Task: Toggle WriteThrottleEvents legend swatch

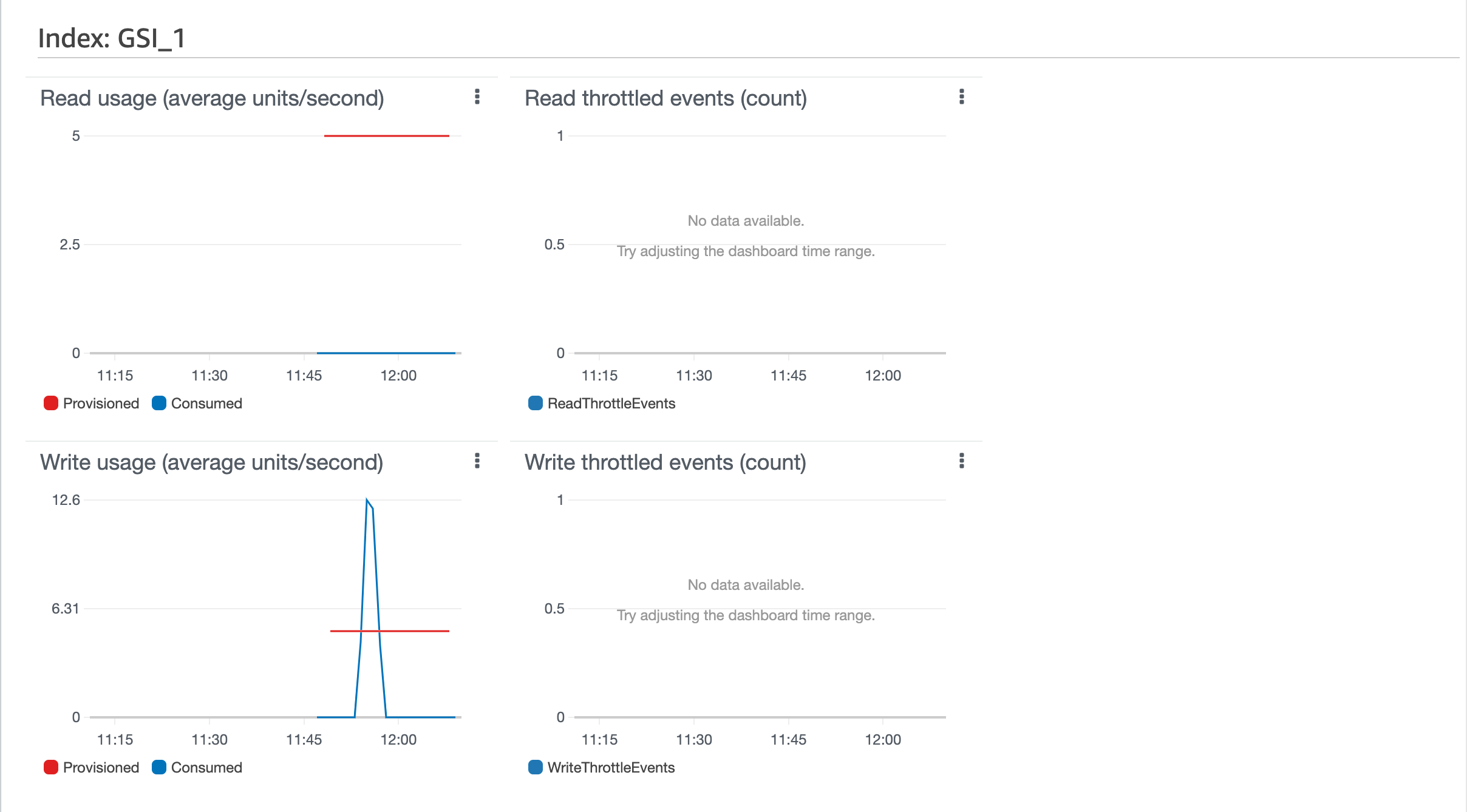Action: pyautogui.click(x=536, y=768)
